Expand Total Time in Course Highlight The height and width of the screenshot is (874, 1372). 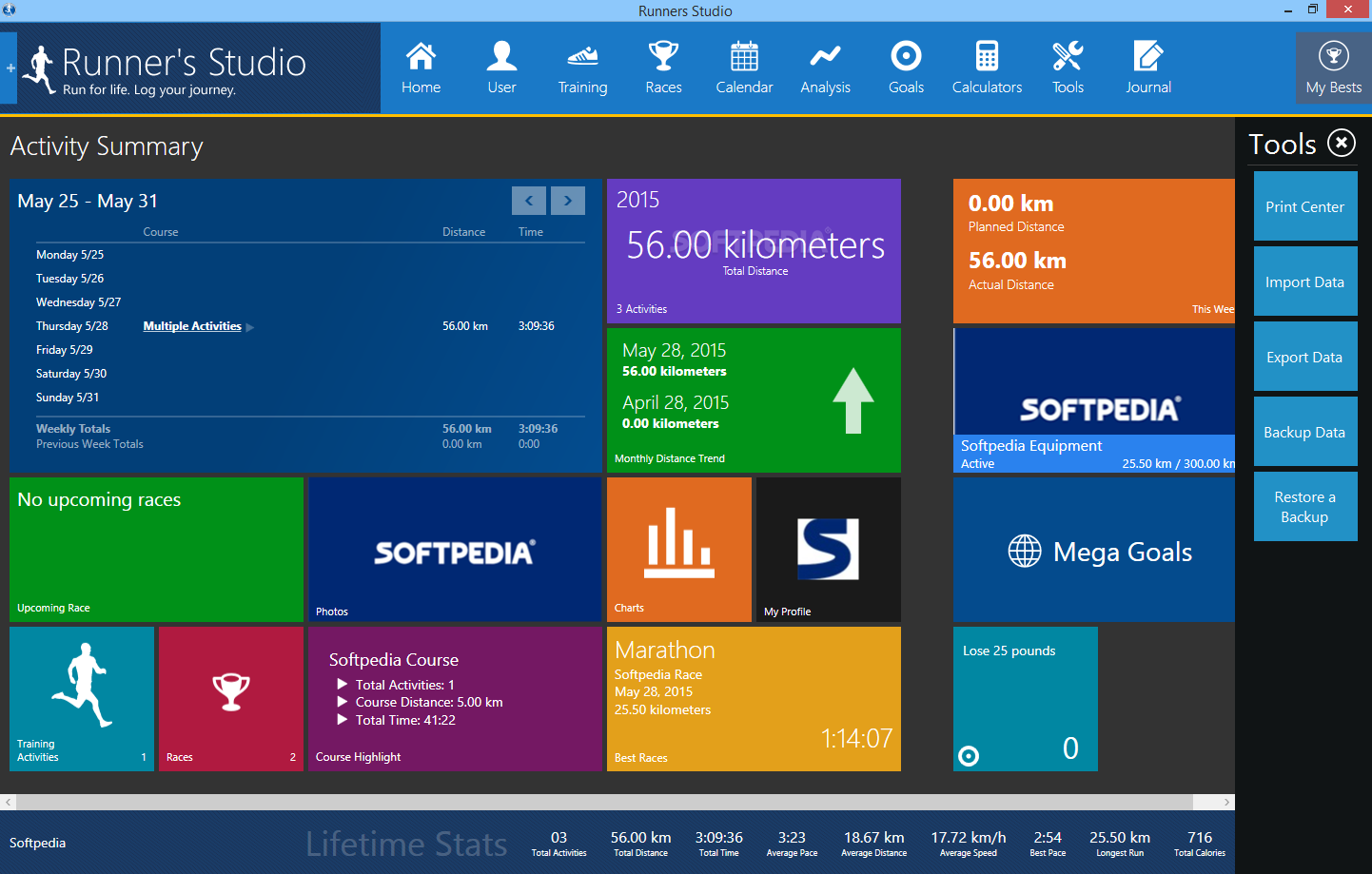tap(343, 720)
